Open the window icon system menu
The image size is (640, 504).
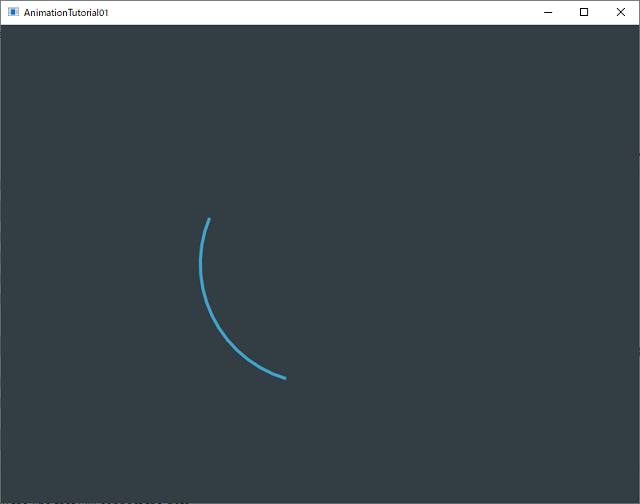coord(13,12)
